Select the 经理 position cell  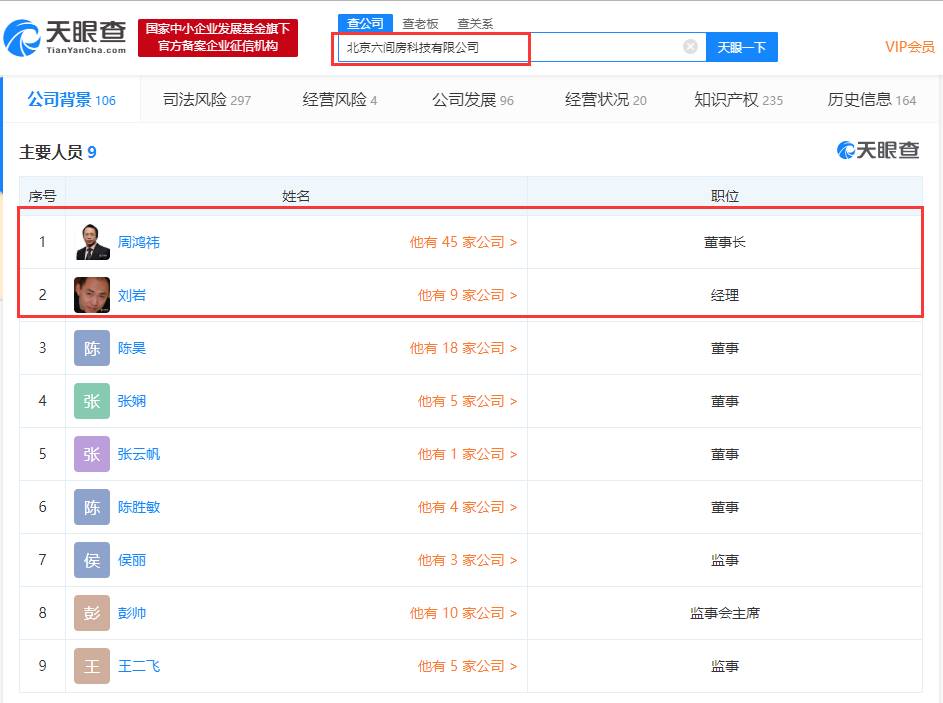coord(725,295)
